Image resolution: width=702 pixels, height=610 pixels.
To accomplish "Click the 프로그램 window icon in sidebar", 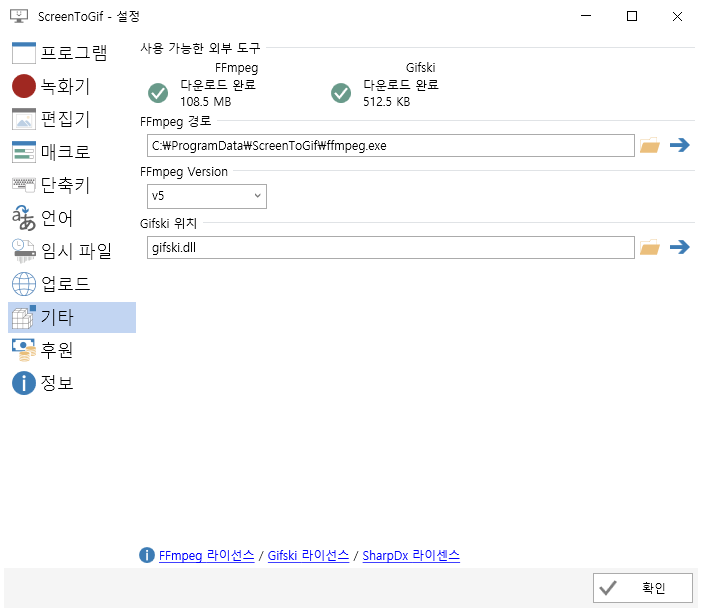I will click(24, 53).
